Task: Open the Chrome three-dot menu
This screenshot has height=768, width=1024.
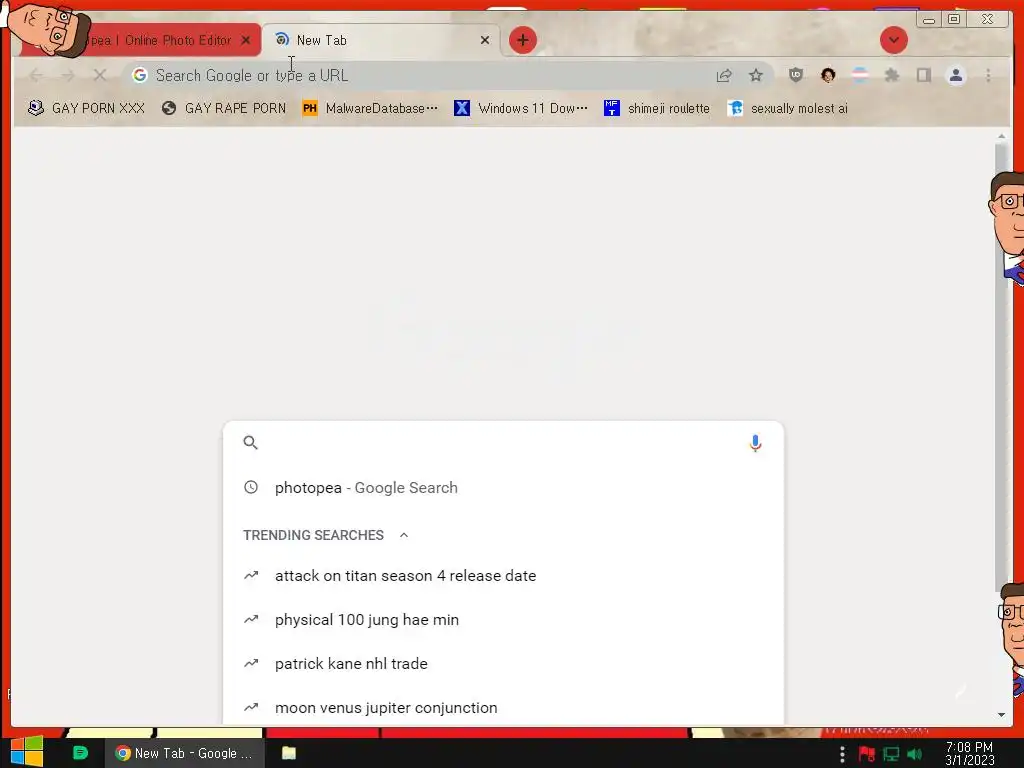Action: click(988, 76)
